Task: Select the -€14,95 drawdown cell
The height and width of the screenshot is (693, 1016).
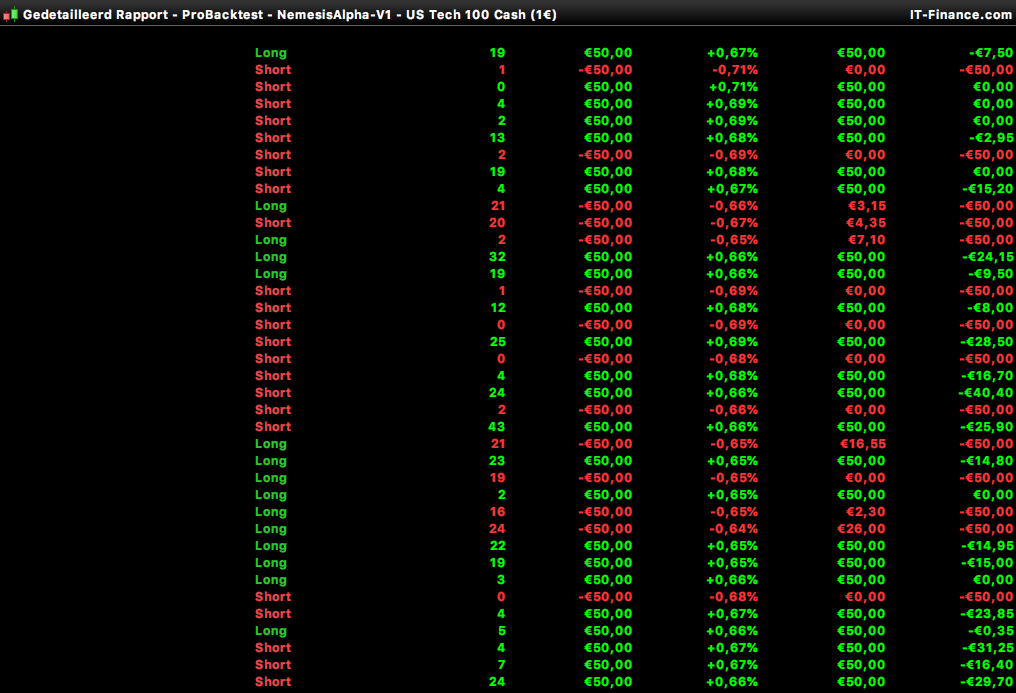Action: pyautogui.click(x=987, y=546)
